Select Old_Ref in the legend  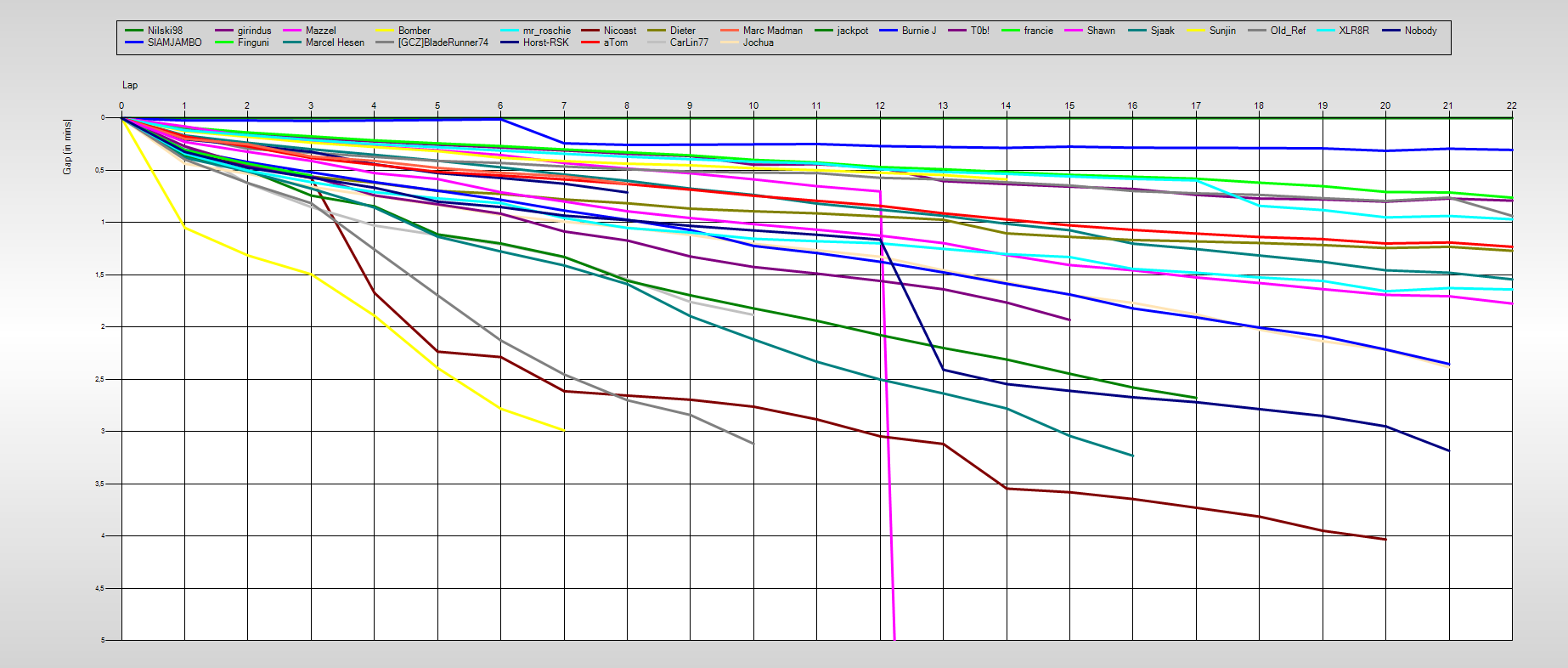[1288, 31]
